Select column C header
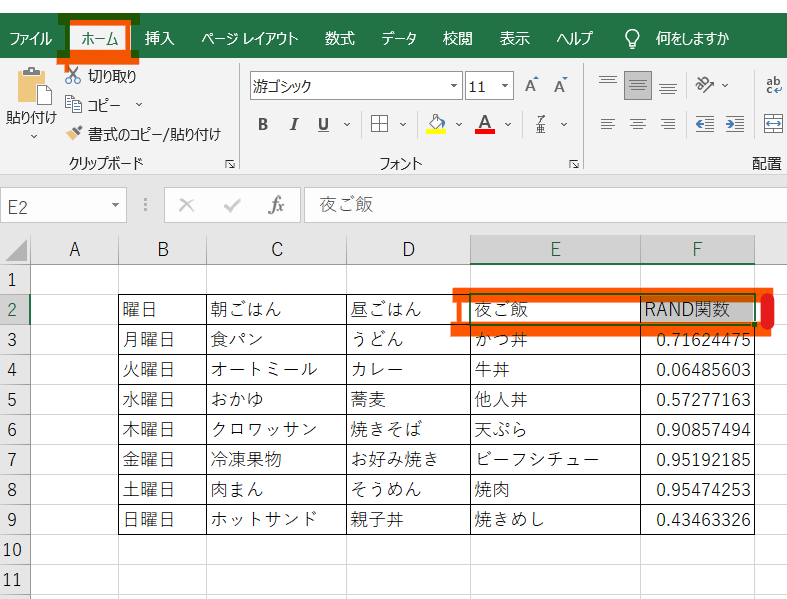 pyautogui.click(x=277, y=250)
